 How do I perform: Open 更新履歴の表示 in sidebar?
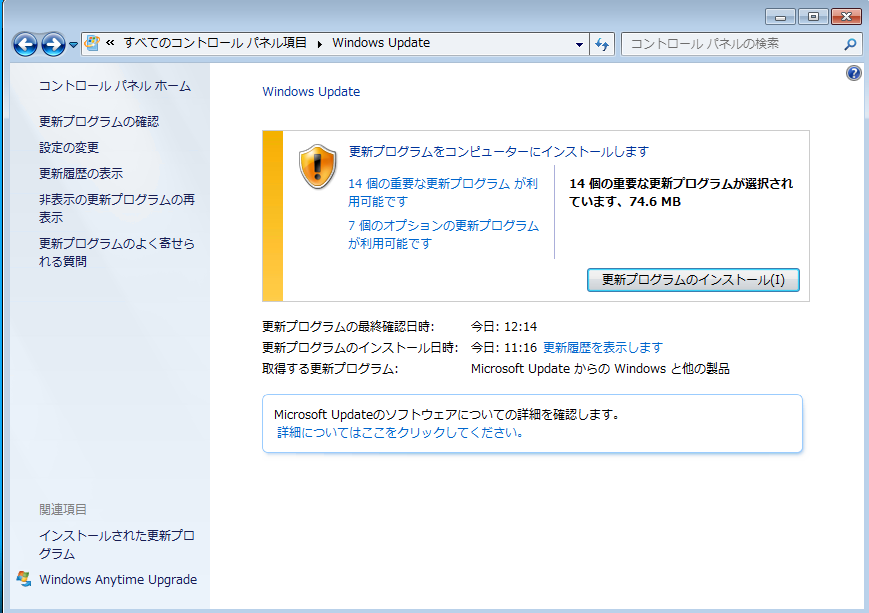click(x=81, y=173)
